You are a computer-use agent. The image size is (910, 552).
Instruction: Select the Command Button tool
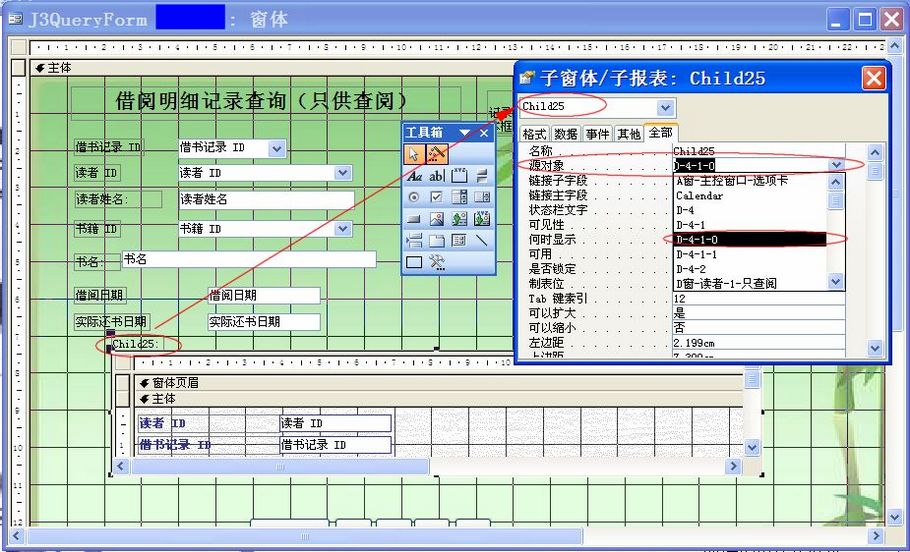414,219
